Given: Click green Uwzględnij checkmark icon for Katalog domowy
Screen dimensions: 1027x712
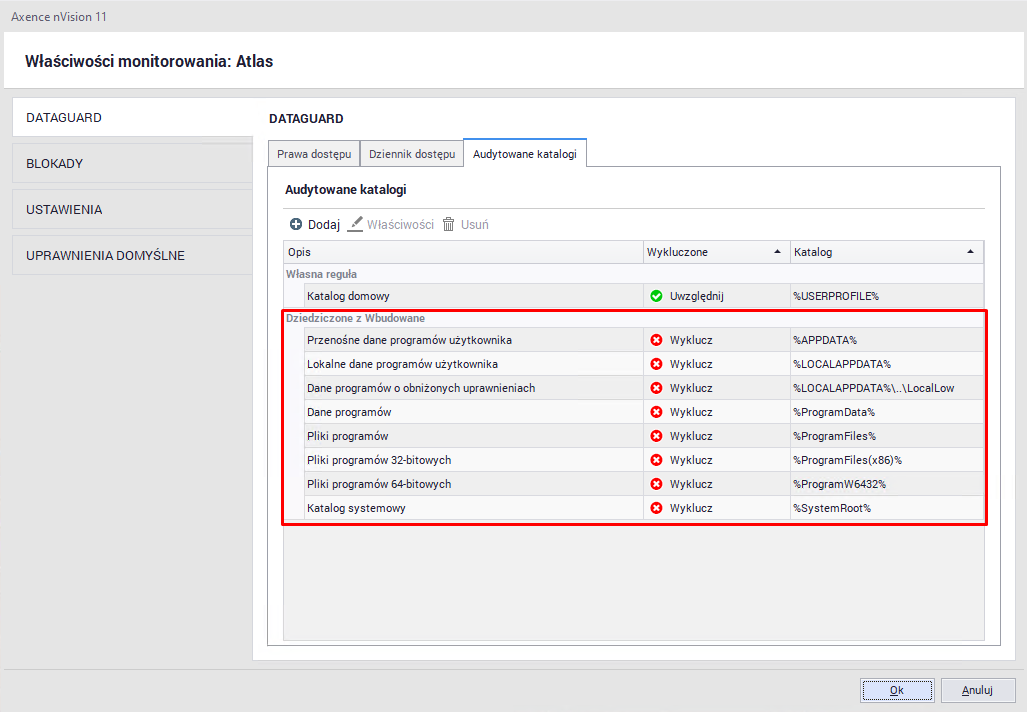Looking at the screenshot, I should tap(656, 296).
